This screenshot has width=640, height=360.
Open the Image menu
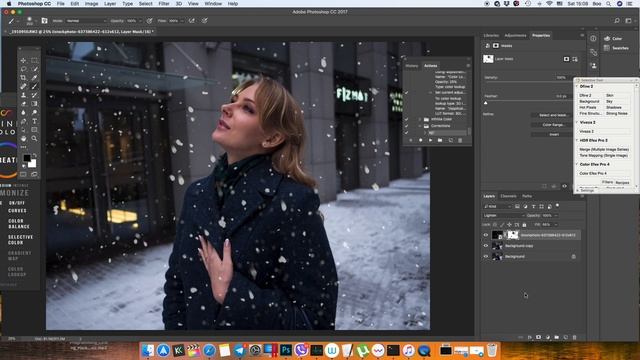[x=91, y=4]
